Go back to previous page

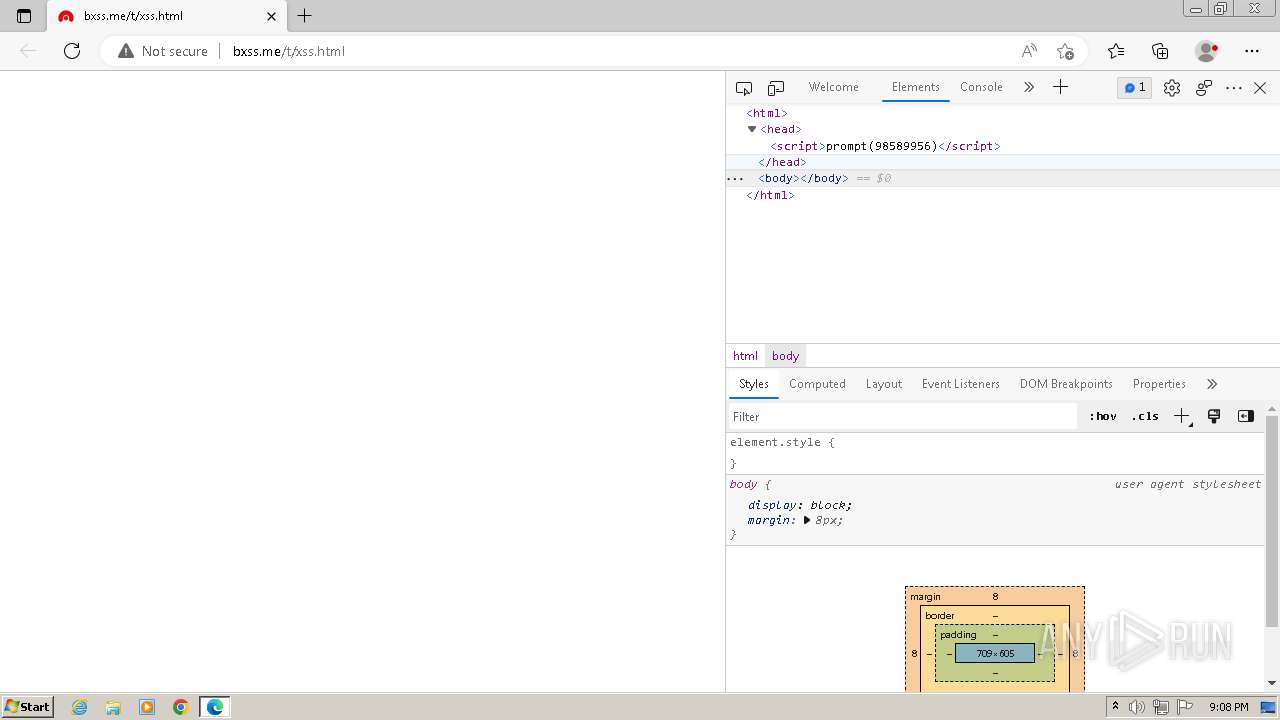pos(28,51)
